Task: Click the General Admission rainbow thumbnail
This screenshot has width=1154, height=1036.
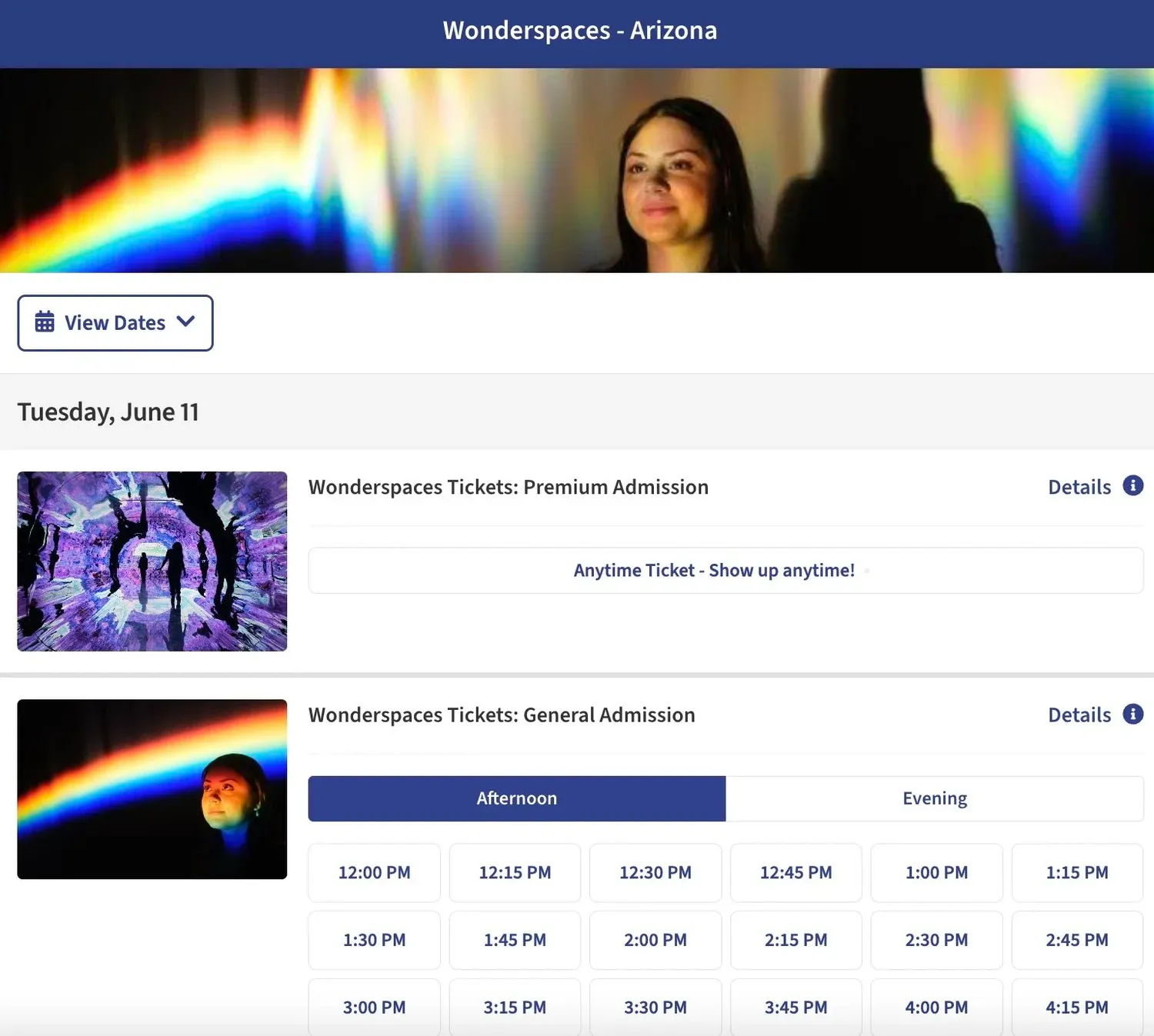Action: [x=152, y=789]
